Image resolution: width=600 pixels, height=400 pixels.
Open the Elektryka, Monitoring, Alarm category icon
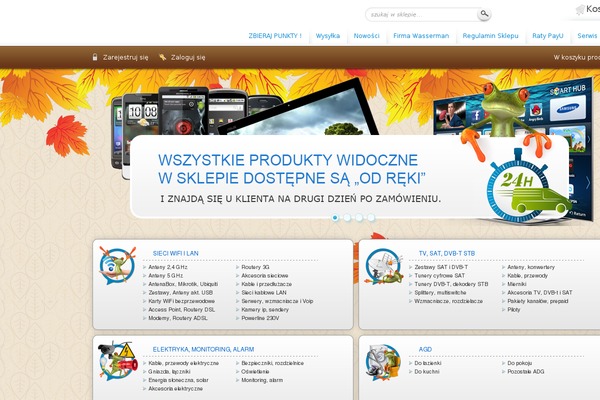117,361
